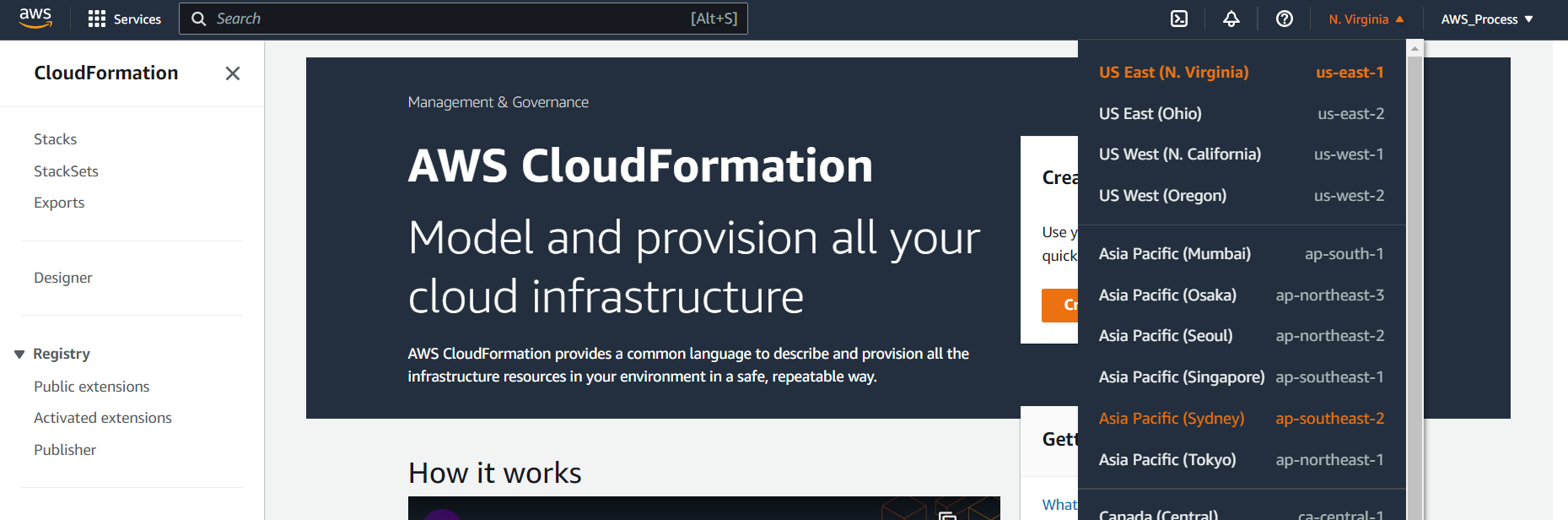The image size is (1568, 520).
Task: Open the help question mark icon
Action: [x=1284, y=19]
